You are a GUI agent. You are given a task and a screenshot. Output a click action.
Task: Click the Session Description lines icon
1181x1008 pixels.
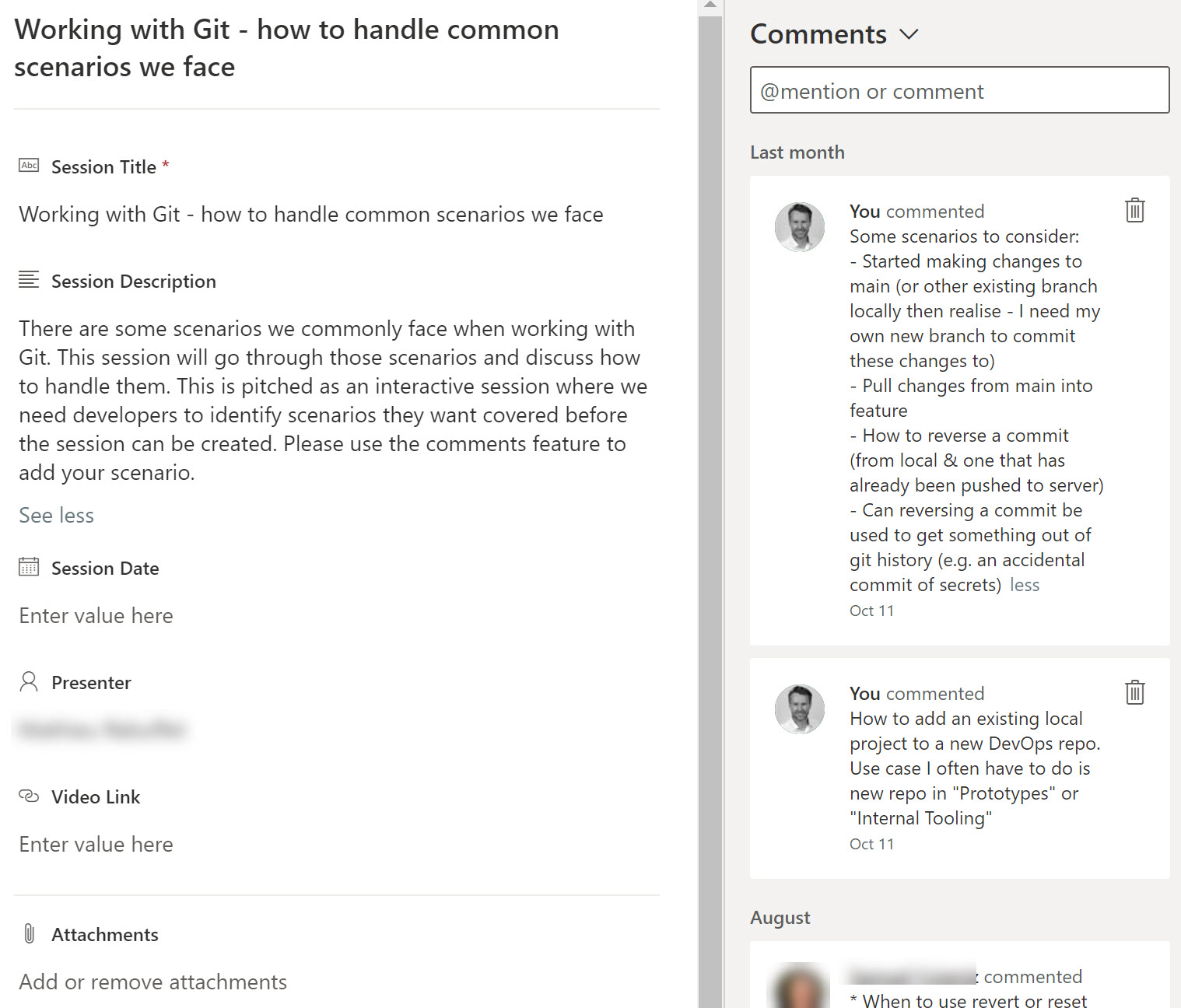click(x=29, y=280)
